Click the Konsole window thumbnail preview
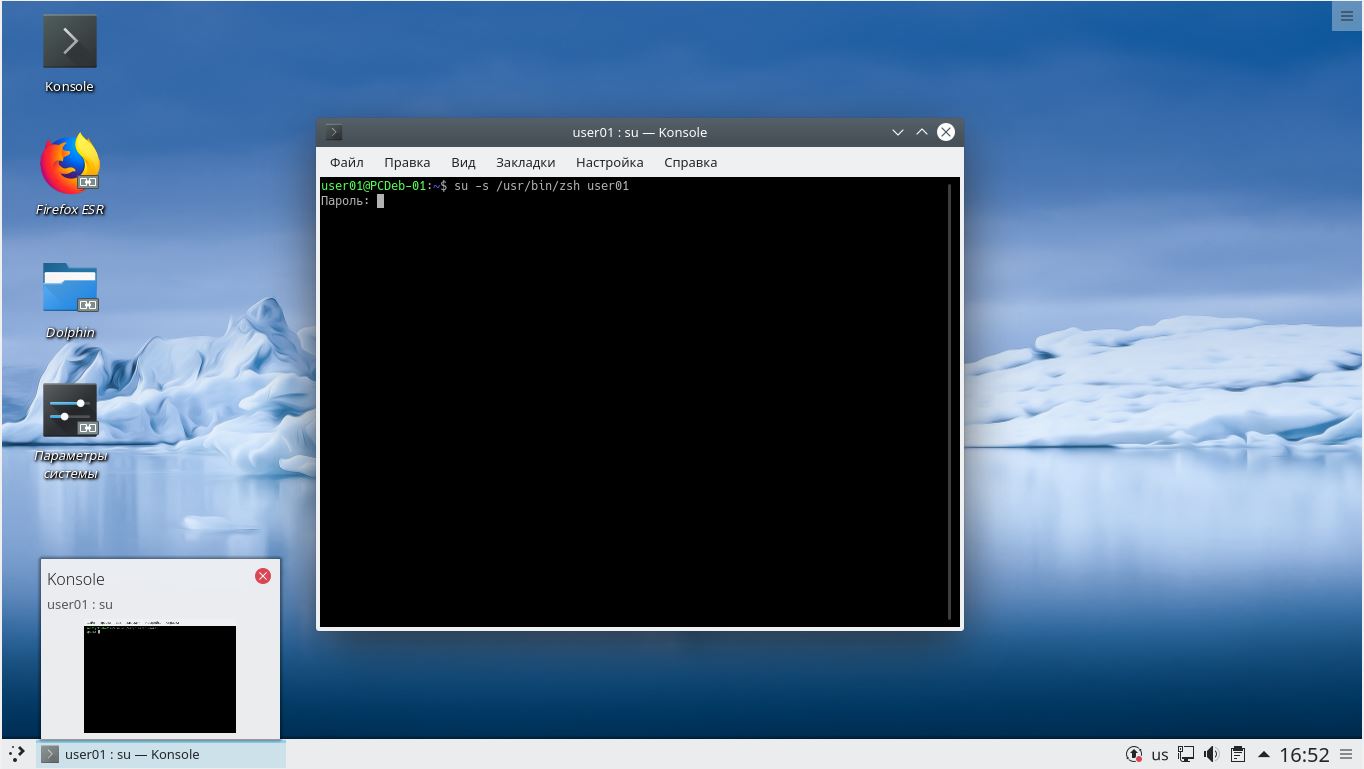This screenshot has width=1364, height=769. click(159, 678)
